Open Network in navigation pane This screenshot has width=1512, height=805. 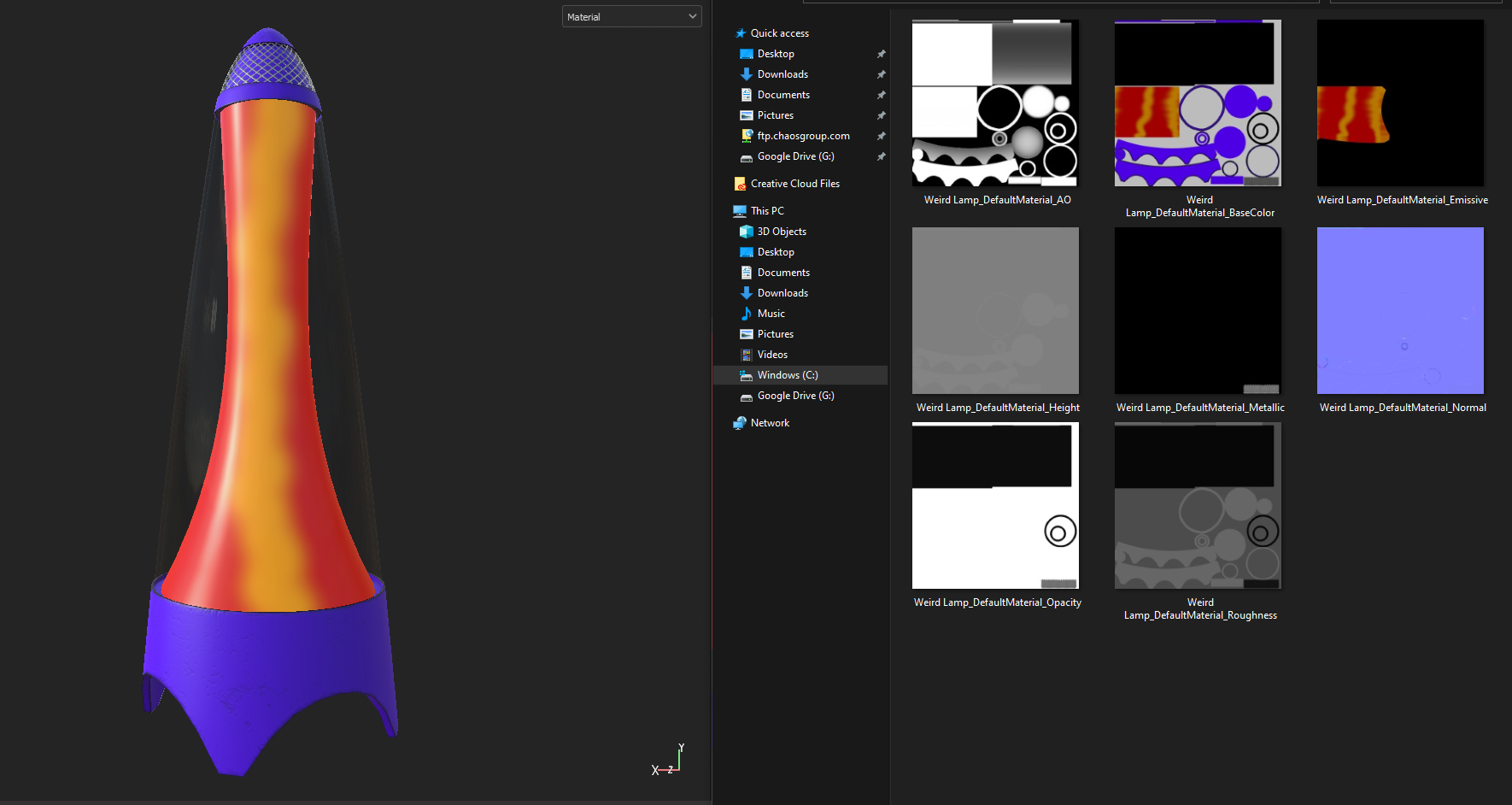(769, 423)
